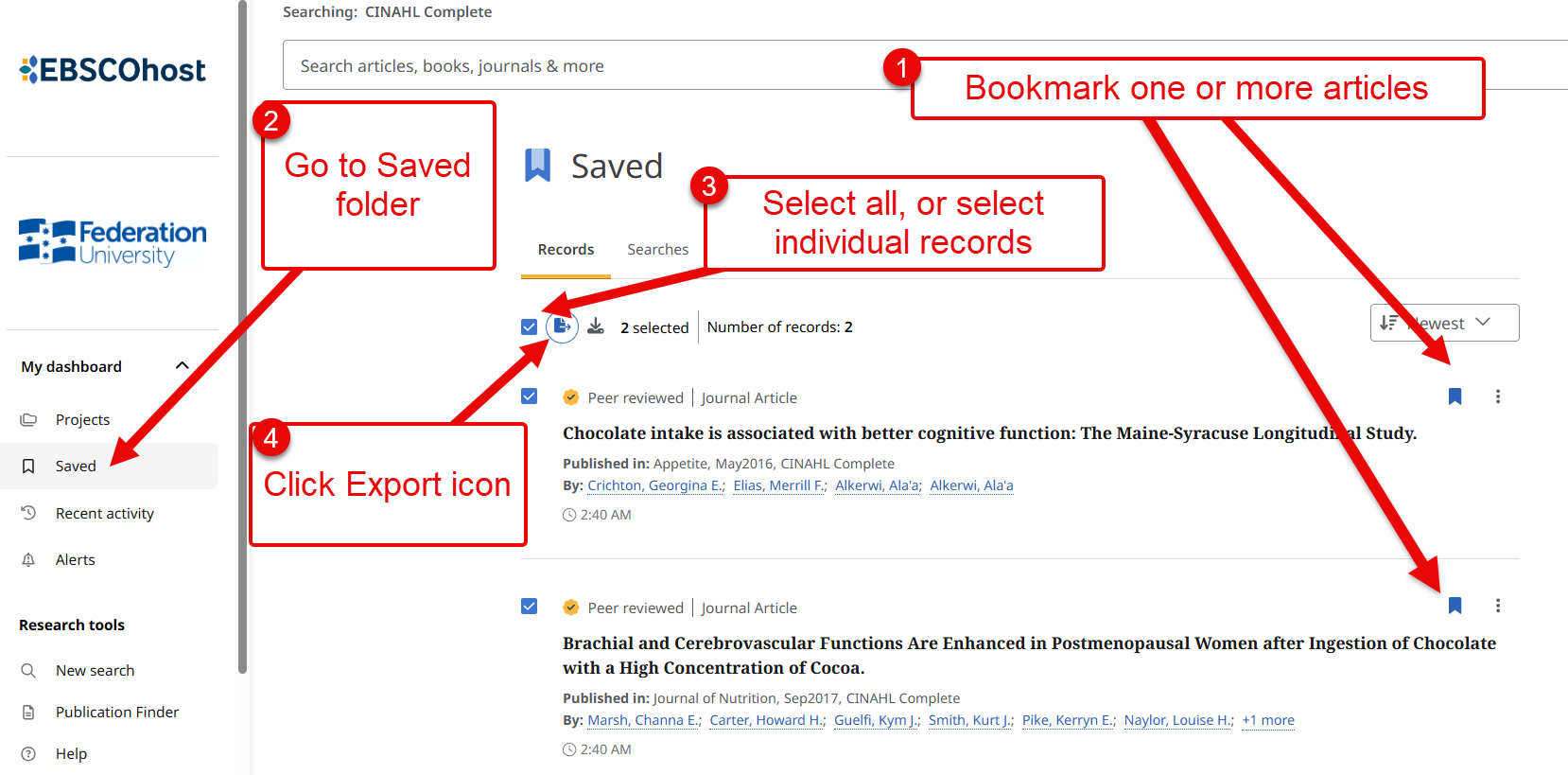Click the bookmark icon on the Chocolate intake article

coord(1455,396)
